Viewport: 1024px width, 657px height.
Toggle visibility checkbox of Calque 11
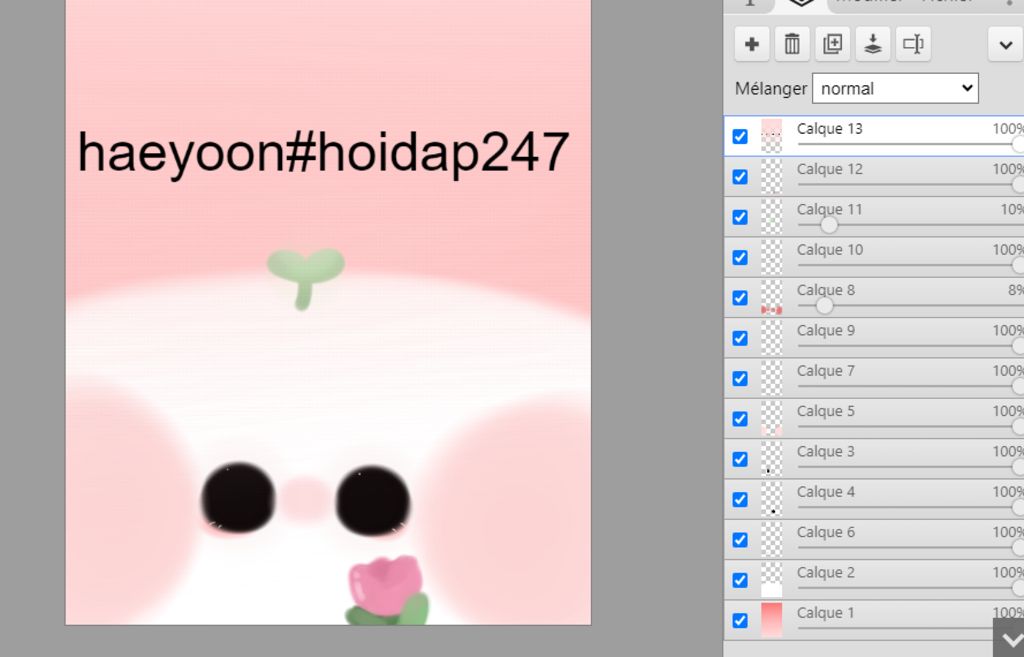coord(740,217)
